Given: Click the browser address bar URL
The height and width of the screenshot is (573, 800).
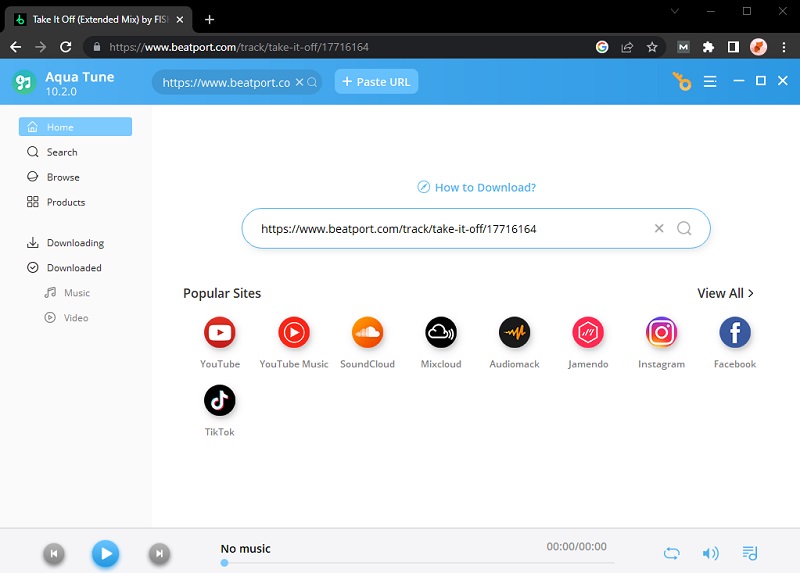Looking at the screenshot, I should 239,47.
